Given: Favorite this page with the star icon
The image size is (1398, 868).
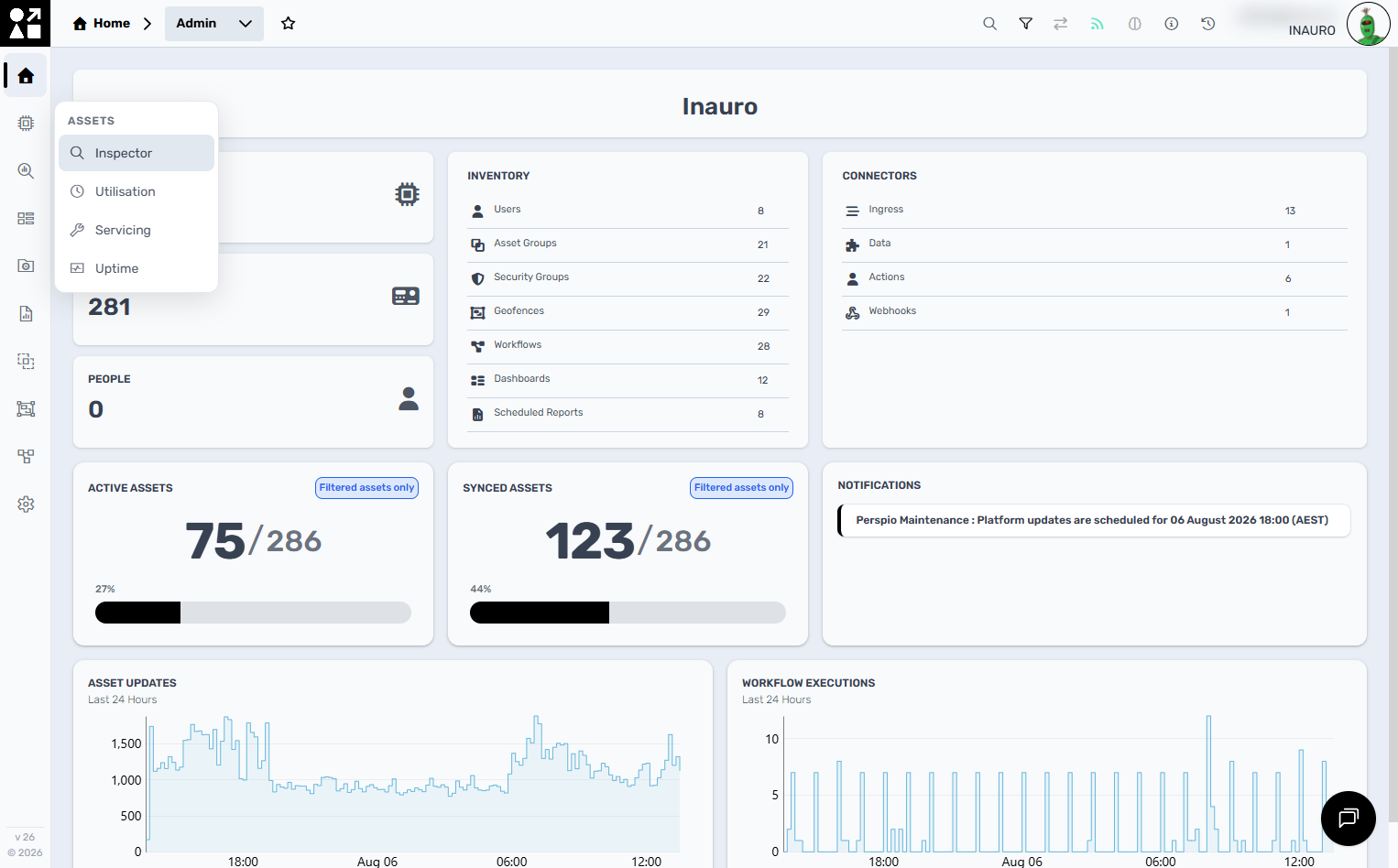Looking at the screenshot, I should point(289,24).
